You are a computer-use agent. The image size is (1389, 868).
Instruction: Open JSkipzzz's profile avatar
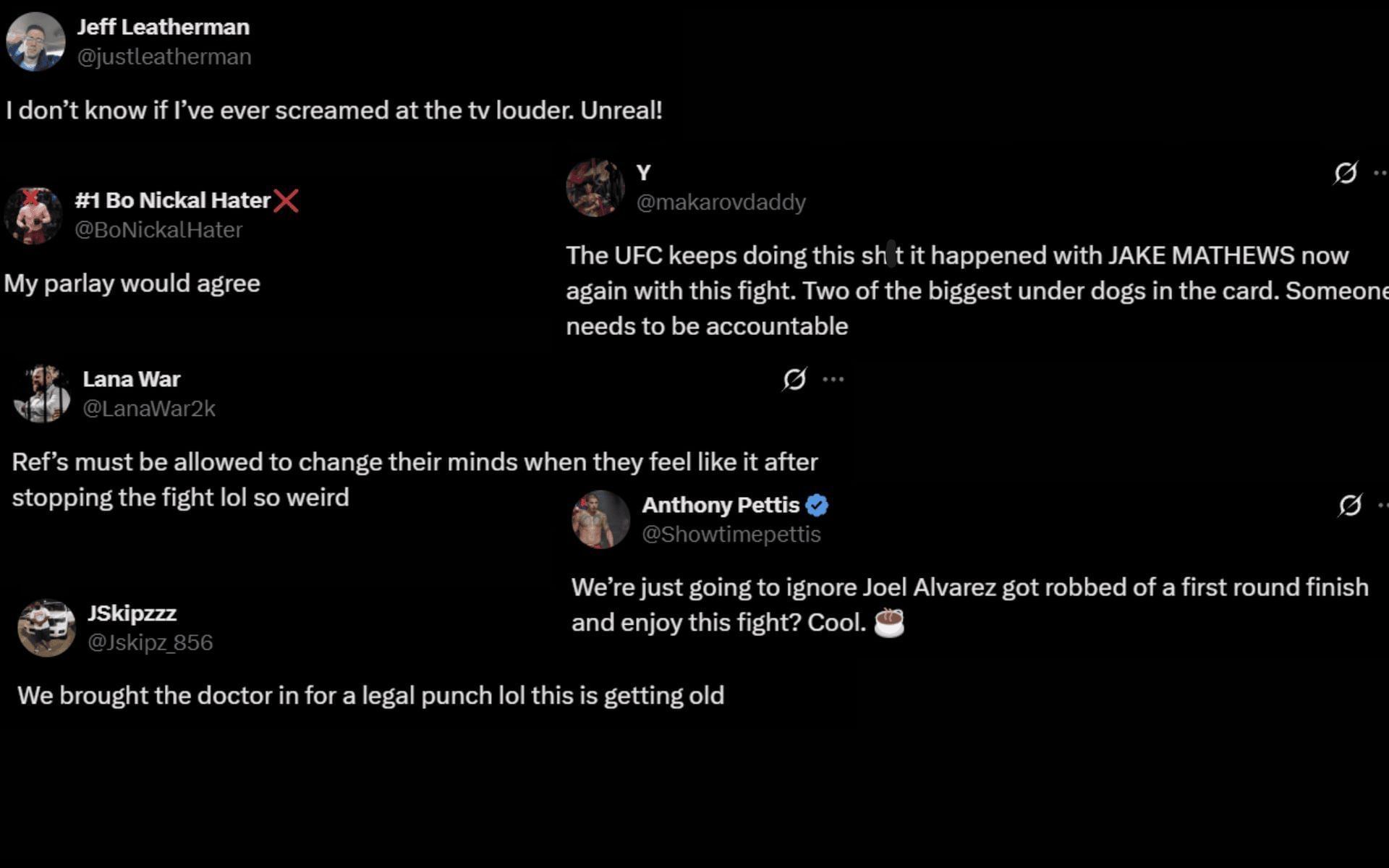tap(47, 628)
